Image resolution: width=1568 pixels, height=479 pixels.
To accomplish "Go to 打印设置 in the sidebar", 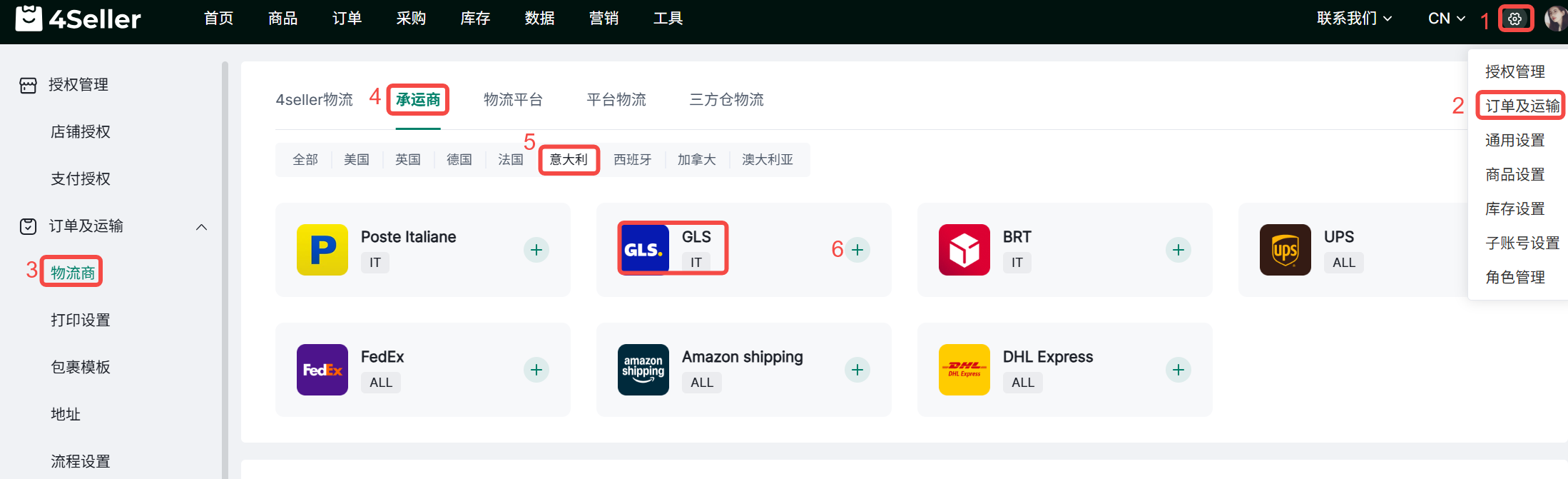I will pos(81,320).
